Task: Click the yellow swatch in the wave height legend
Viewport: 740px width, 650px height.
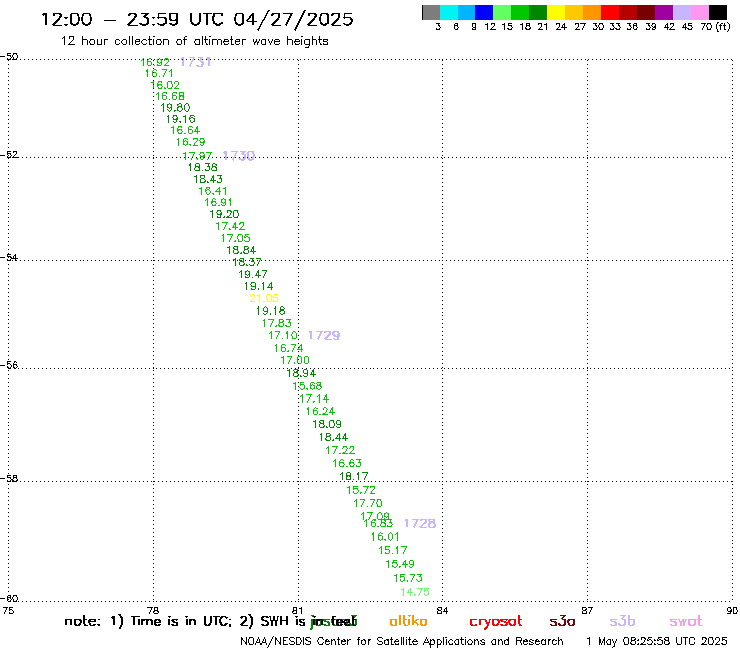Action: pyautogui.click(x=556, y=12)
